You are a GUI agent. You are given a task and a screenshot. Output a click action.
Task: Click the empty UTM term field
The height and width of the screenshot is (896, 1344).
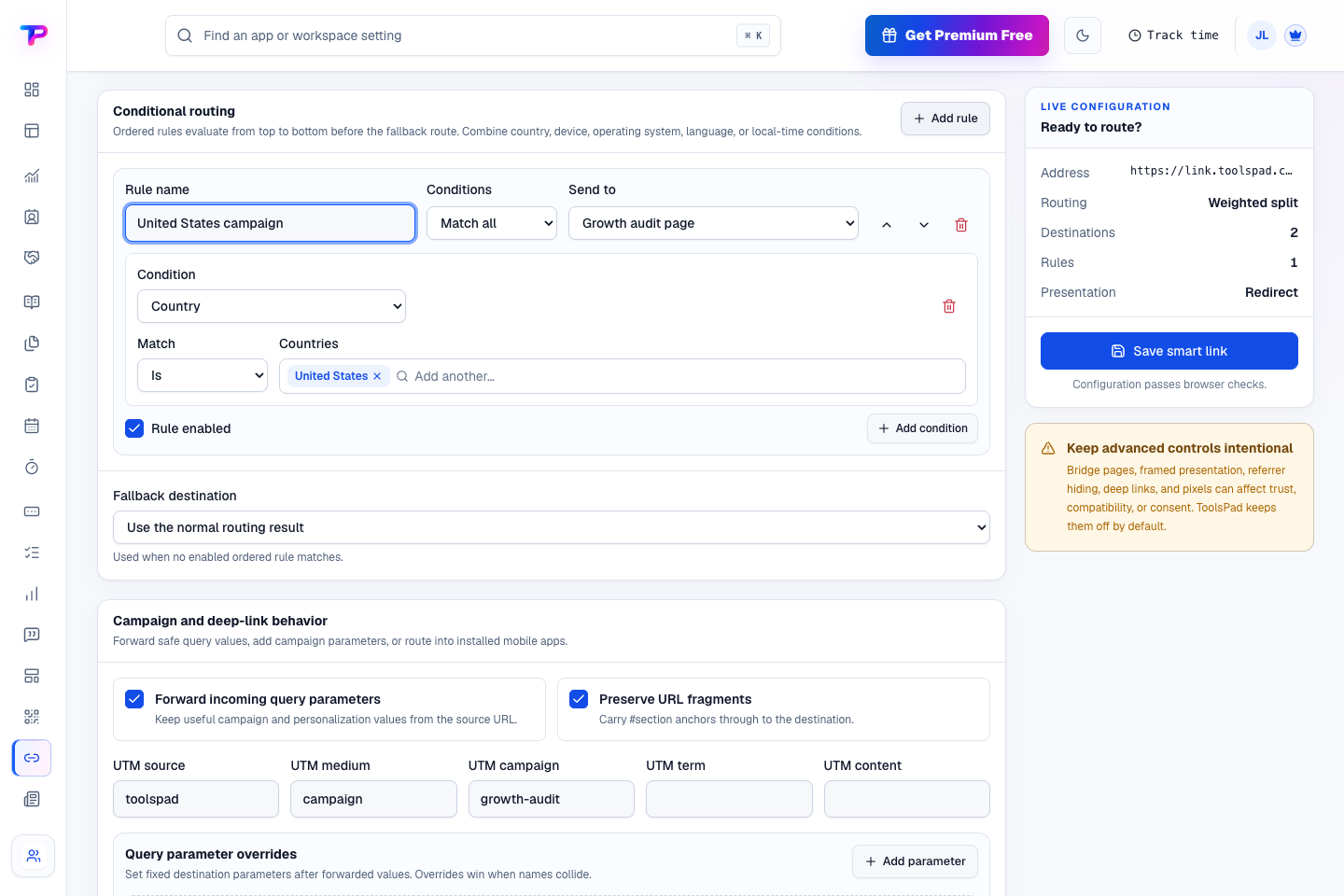point(729,799)
